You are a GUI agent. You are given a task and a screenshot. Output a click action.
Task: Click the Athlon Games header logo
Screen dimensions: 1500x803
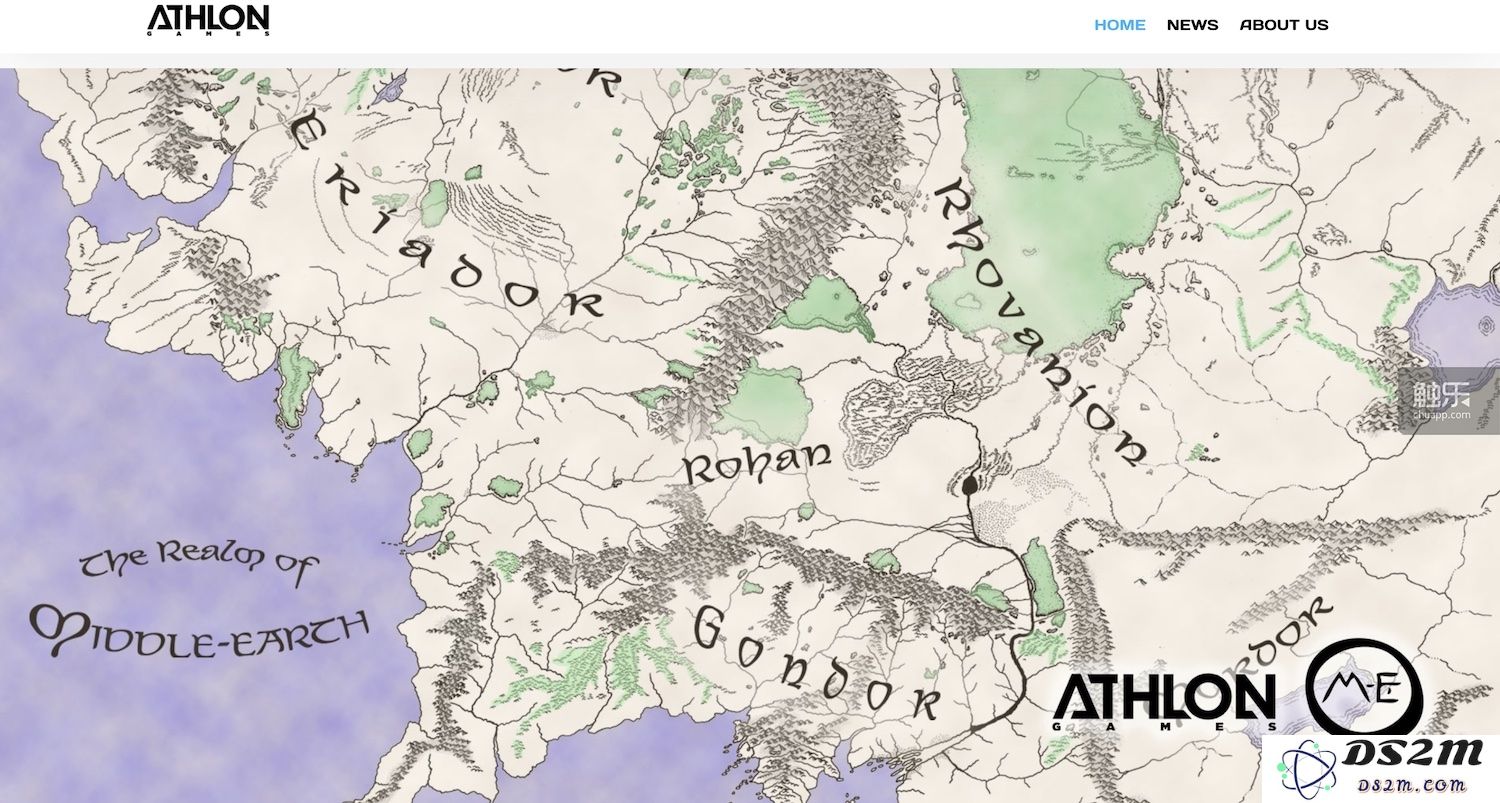(x=208, y=21)
